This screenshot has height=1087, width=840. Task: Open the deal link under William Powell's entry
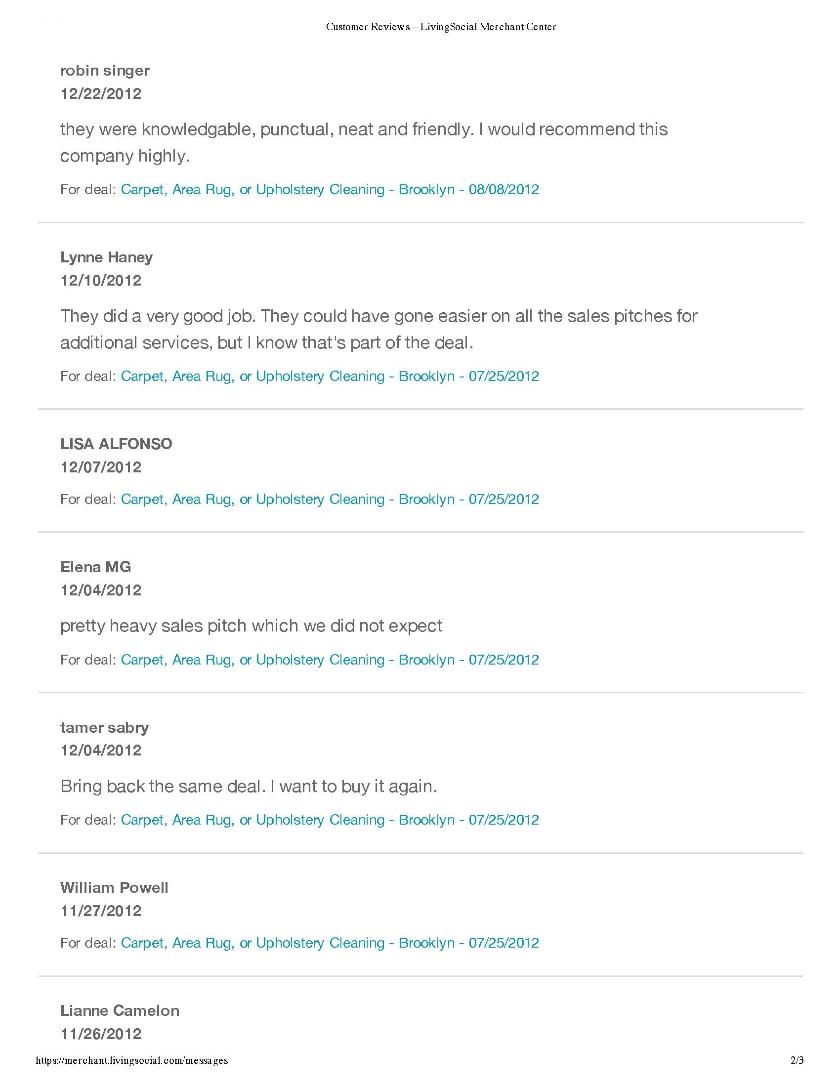click(x=330, y=943)
